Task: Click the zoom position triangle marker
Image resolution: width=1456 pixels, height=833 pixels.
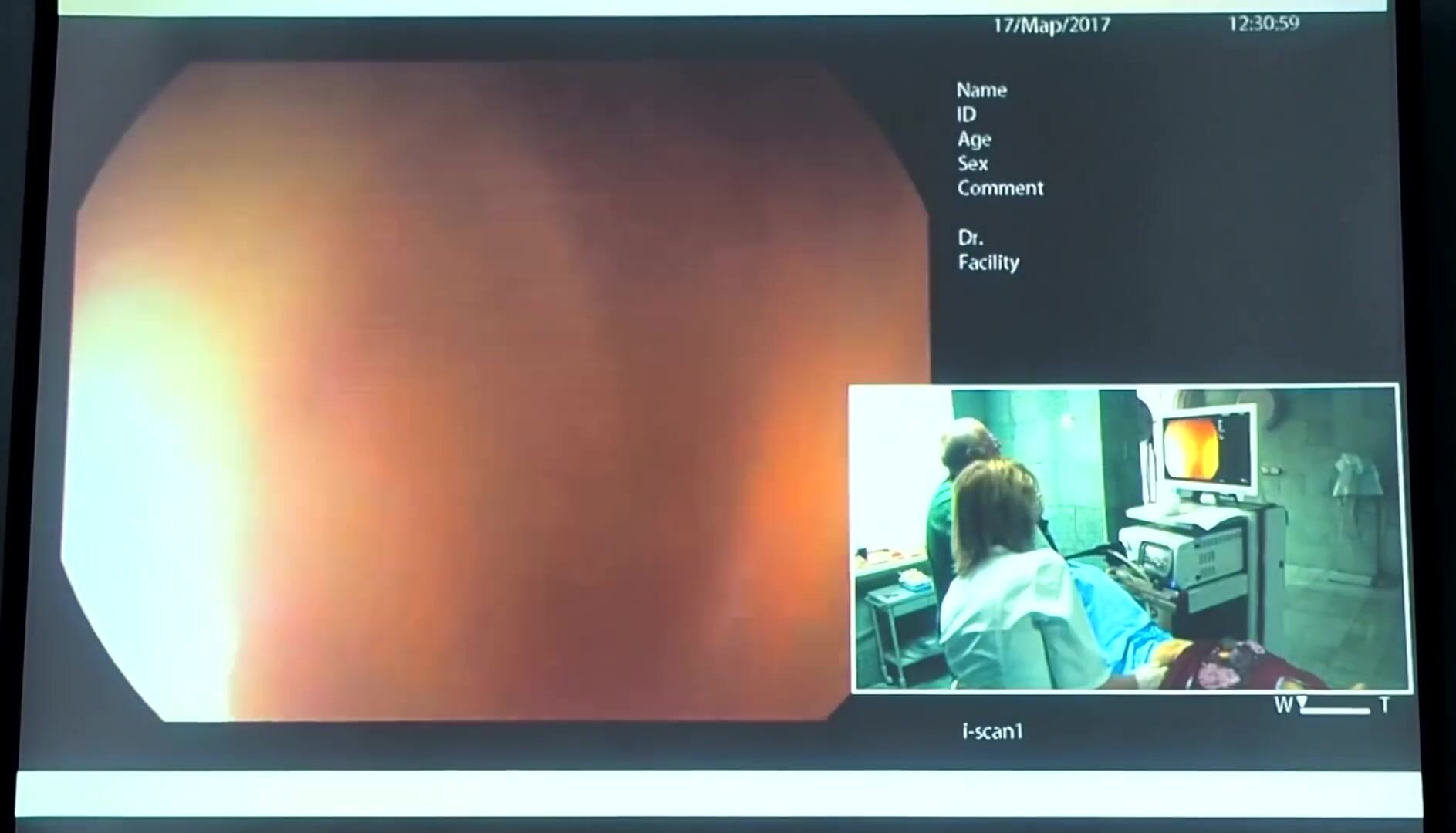Action: coord(1302,702)
